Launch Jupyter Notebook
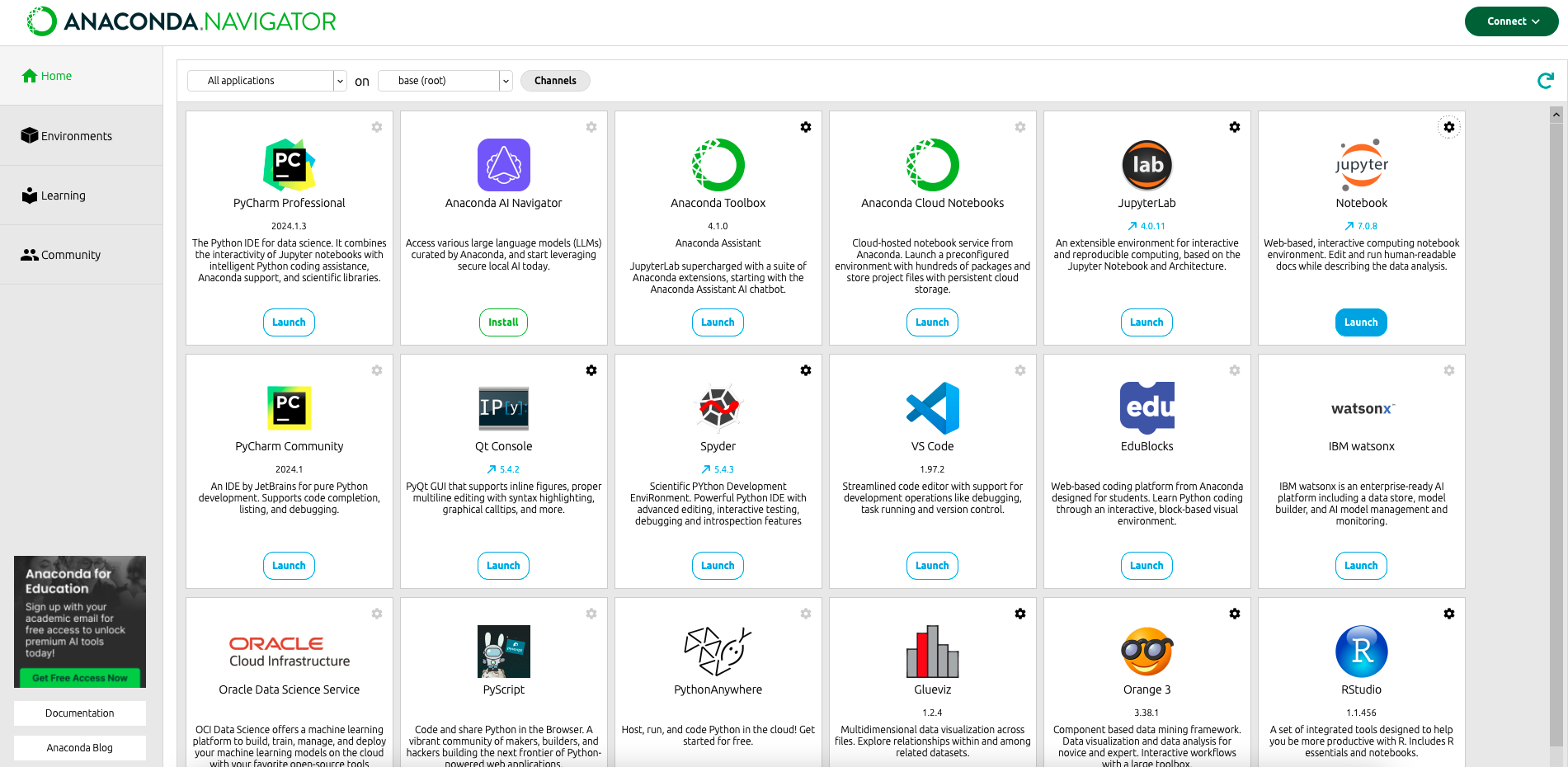This screenshot has height=767, width=1568. [x=1361, y=322]
